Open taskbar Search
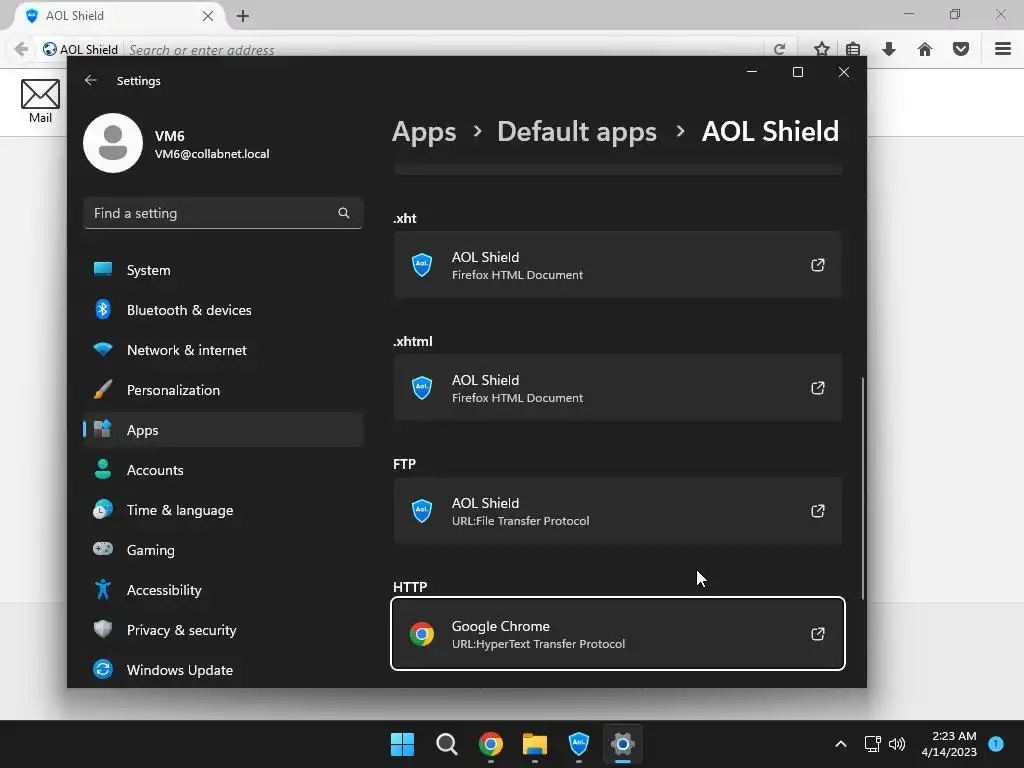The width and height of the screenshot is (1024, 768). coord(447,744)
